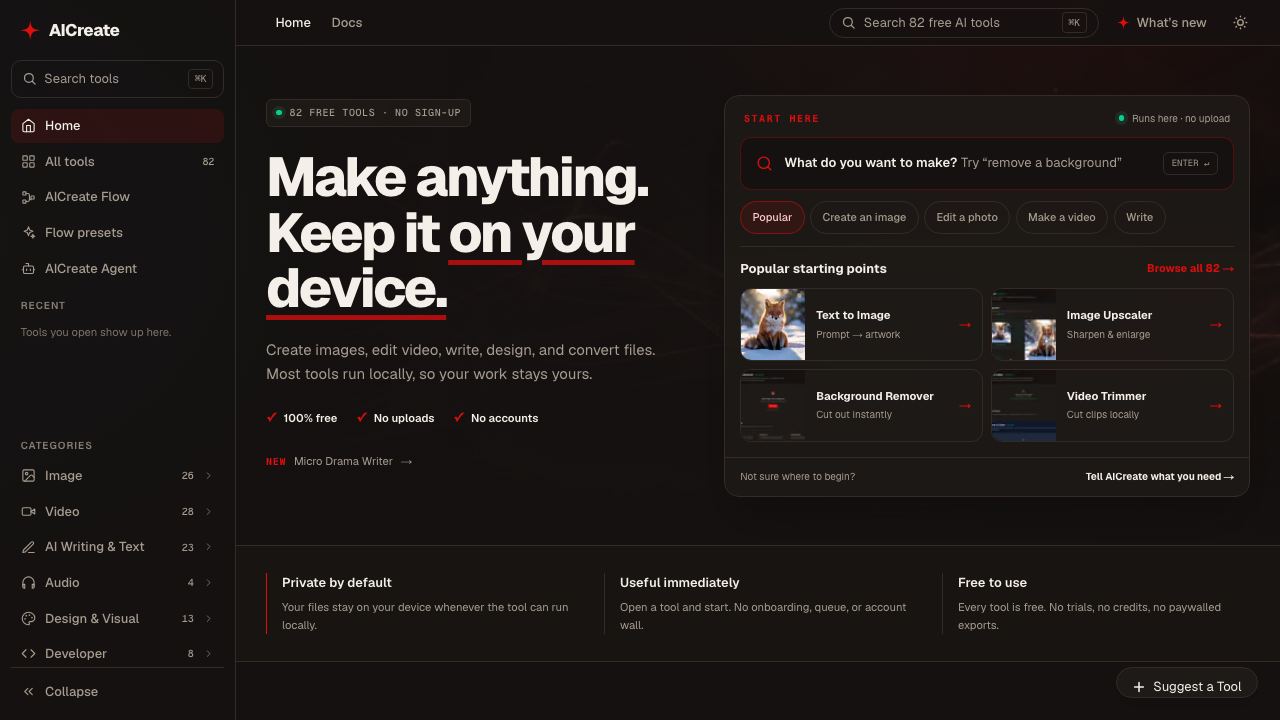
Task: Open the Text to Image fox thumbnail
Action: [x=773, y=325]
